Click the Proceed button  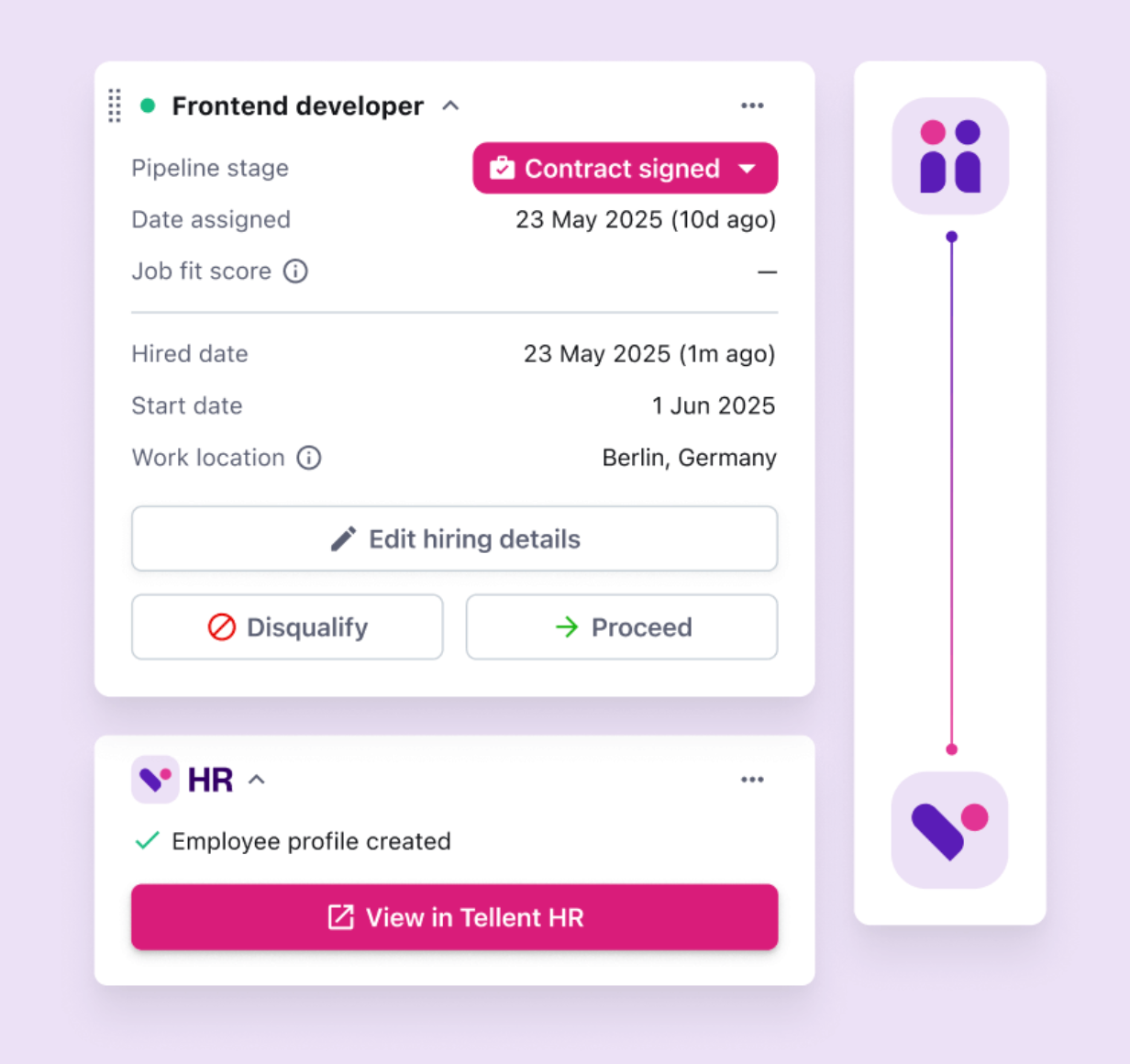622,627
